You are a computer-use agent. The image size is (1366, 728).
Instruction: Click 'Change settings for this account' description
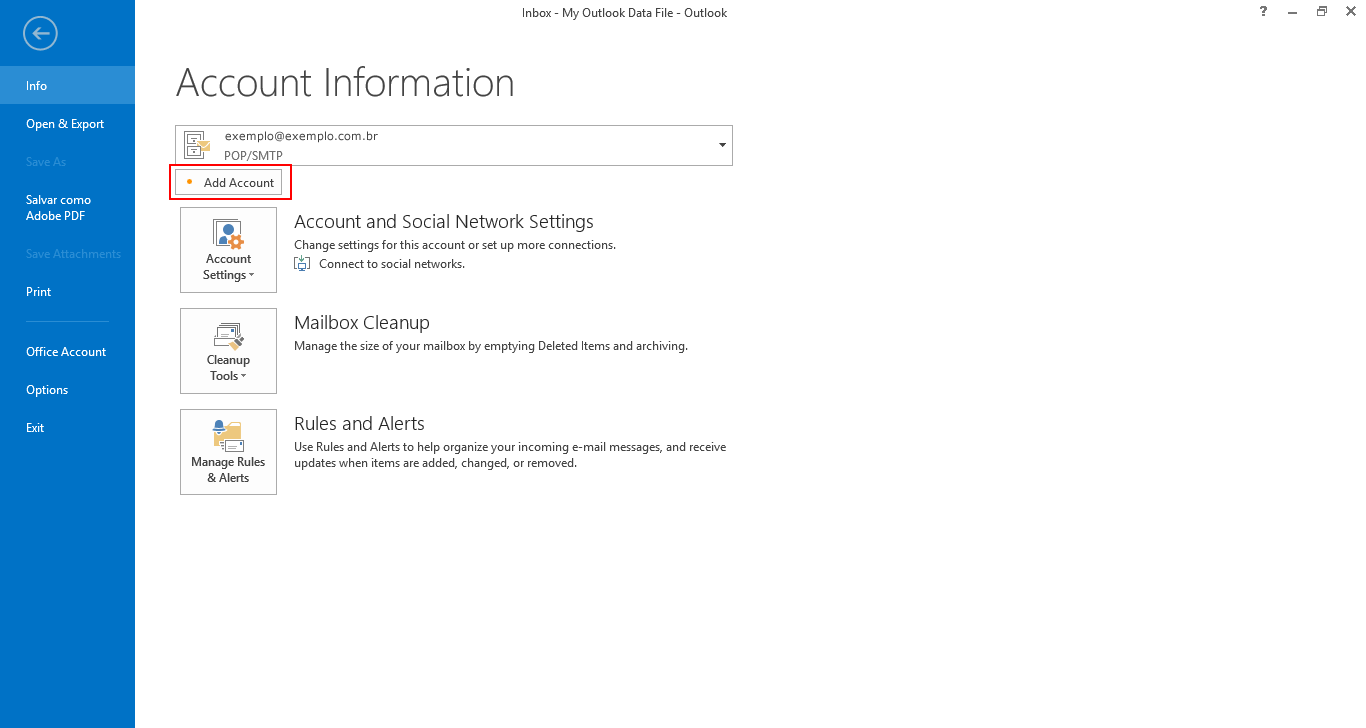pyautogui.click(x=455, y=245)
